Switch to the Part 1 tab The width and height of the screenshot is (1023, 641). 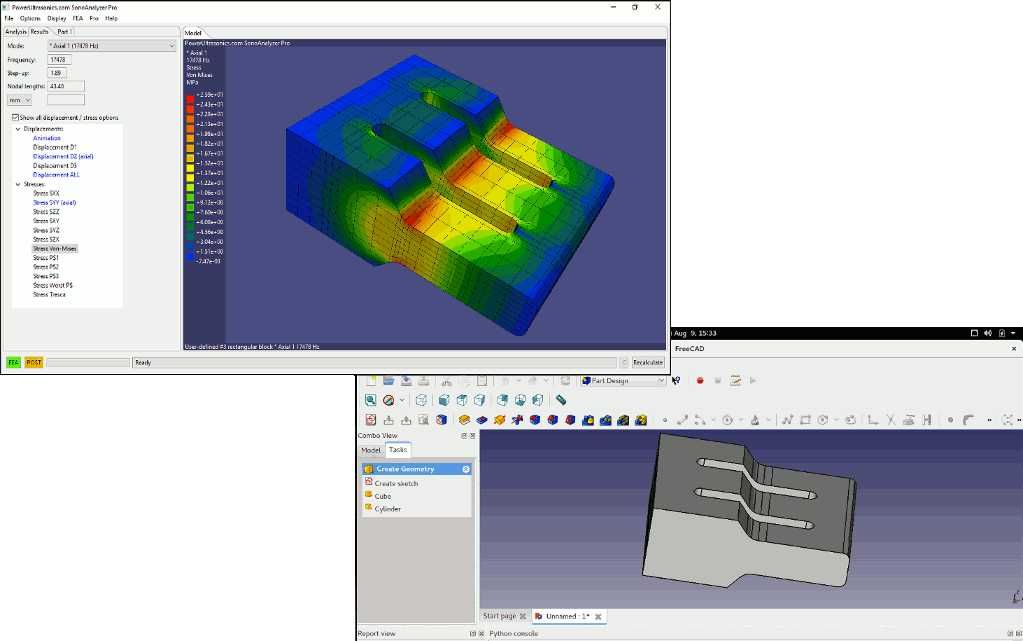[x=63, y=31]
